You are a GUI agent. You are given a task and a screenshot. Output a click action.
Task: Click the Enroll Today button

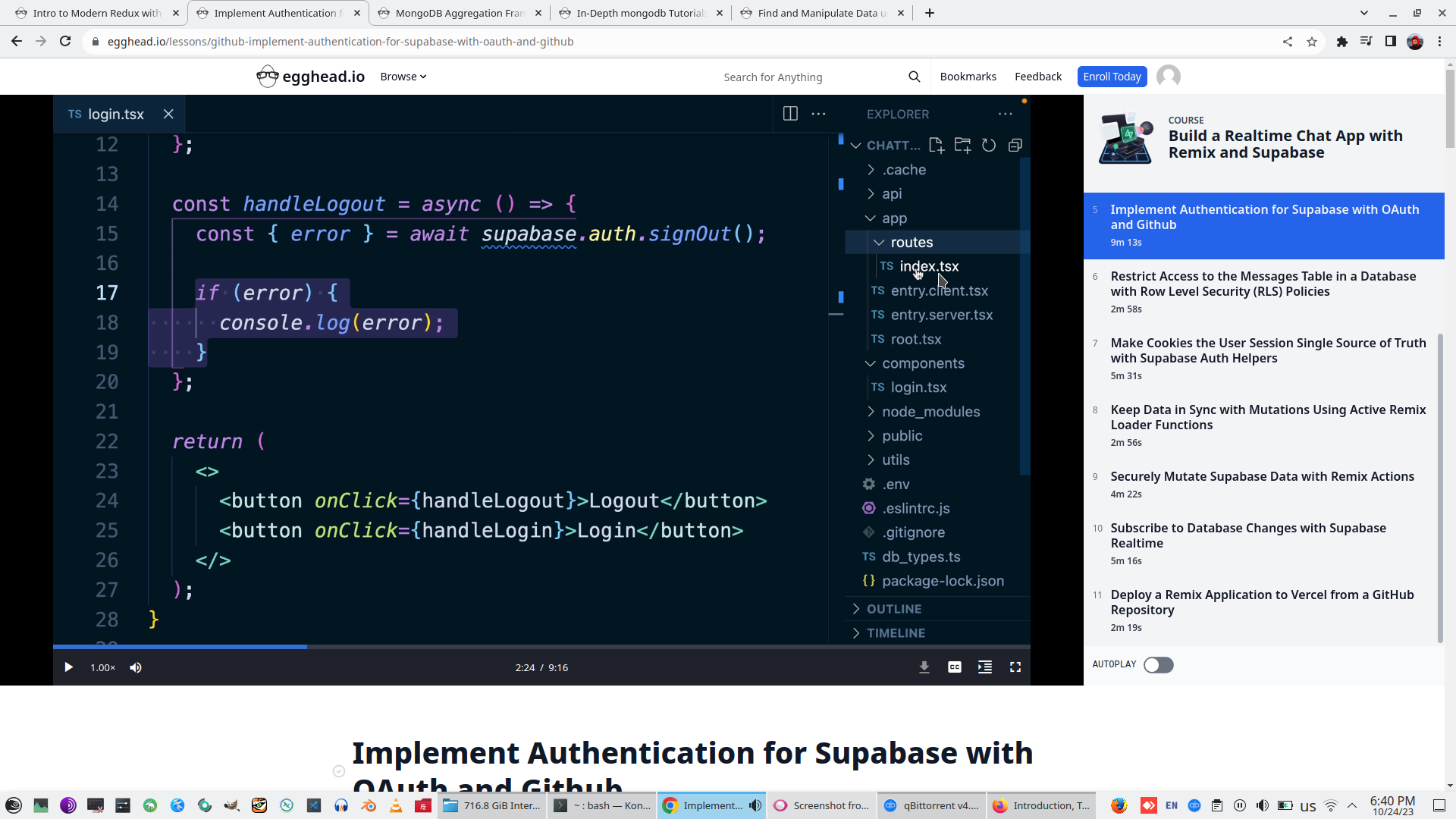click(1111, 77)
